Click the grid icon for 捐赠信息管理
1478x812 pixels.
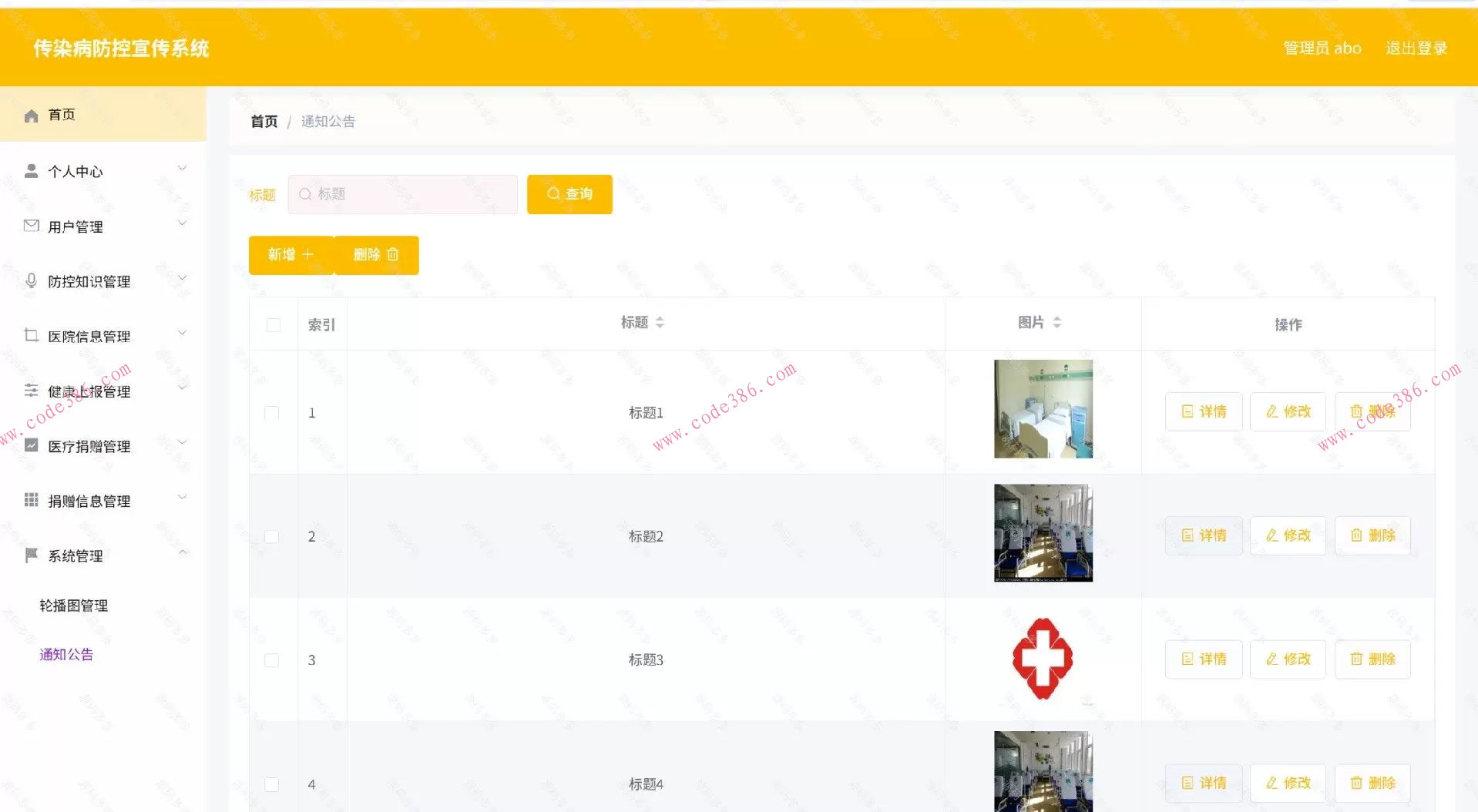click(31, 500)
